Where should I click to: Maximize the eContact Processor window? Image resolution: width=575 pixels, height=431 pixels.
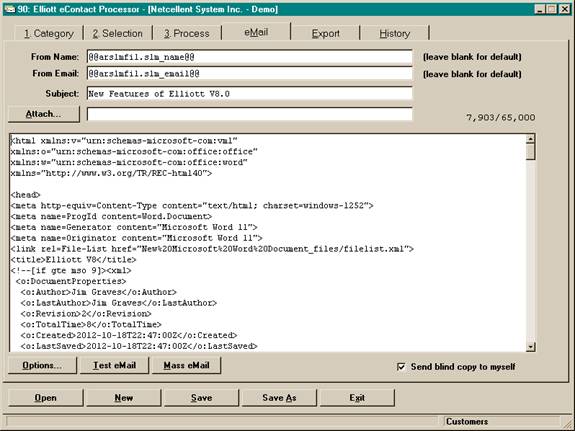click(x=552, y=9)
